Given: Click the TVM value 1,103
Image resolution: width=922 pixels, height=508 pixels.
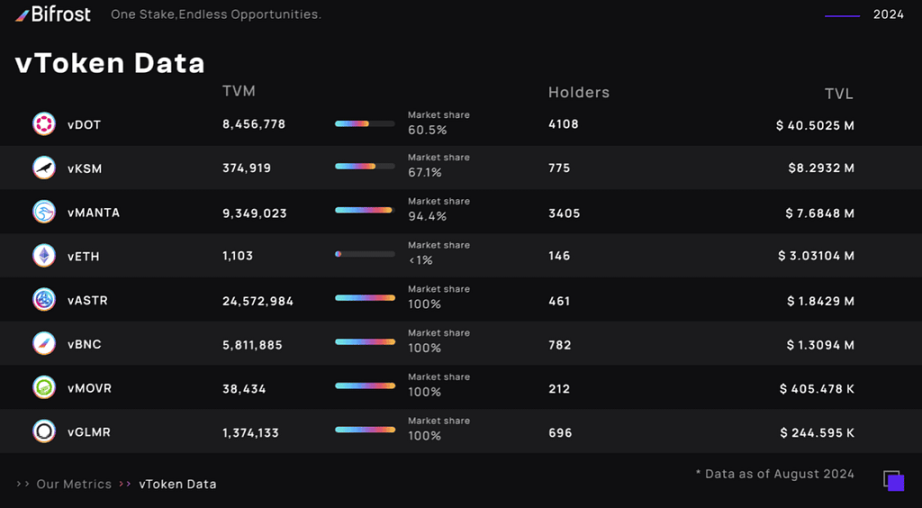Looking at the screenshot, I should coord(238,256).
